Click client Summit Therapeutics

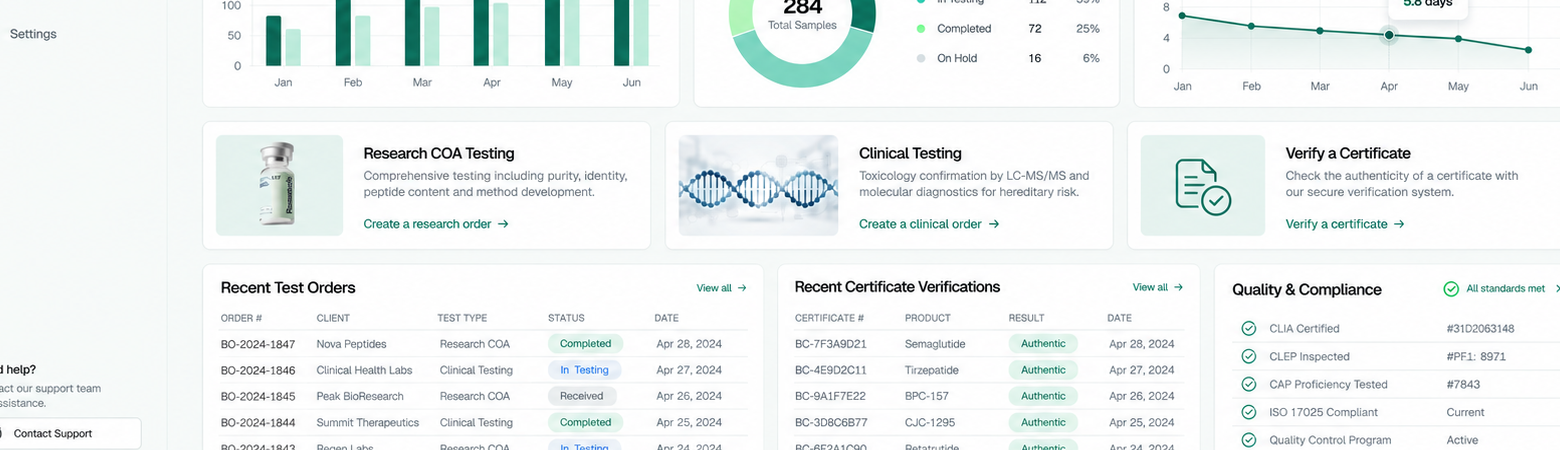click(x=367, y=422)
